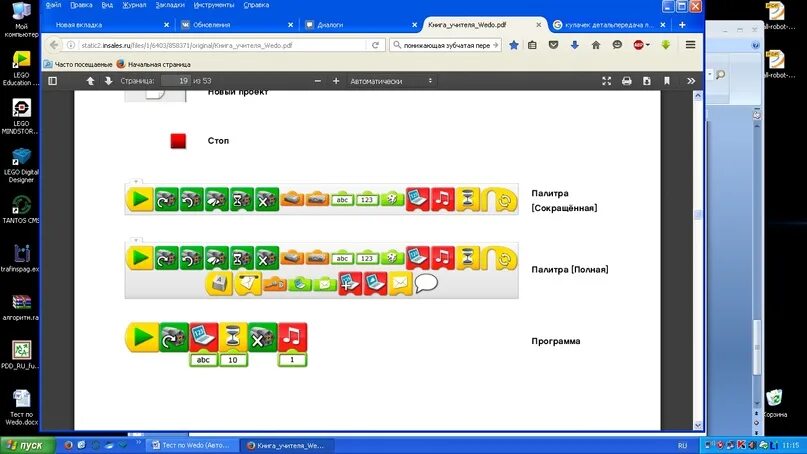Click the value 1 under the sound block

[x=292, y=360]
